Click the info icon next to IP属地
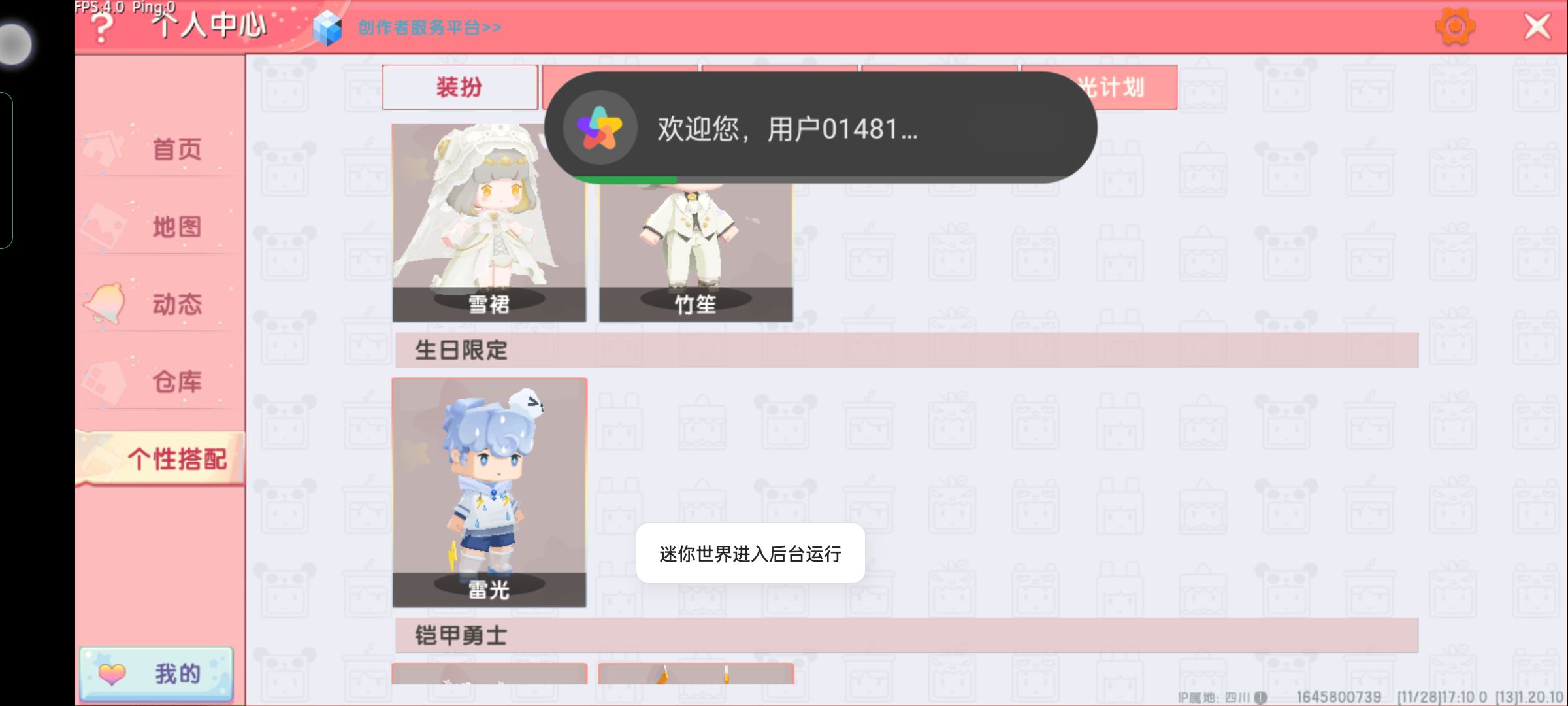The width and height of the screenshot is (1568, 706). (1262, 698)
